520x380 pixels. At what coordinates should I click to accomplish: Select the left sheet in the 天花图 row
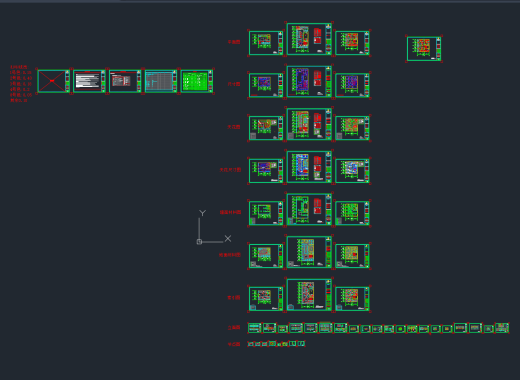266,128
